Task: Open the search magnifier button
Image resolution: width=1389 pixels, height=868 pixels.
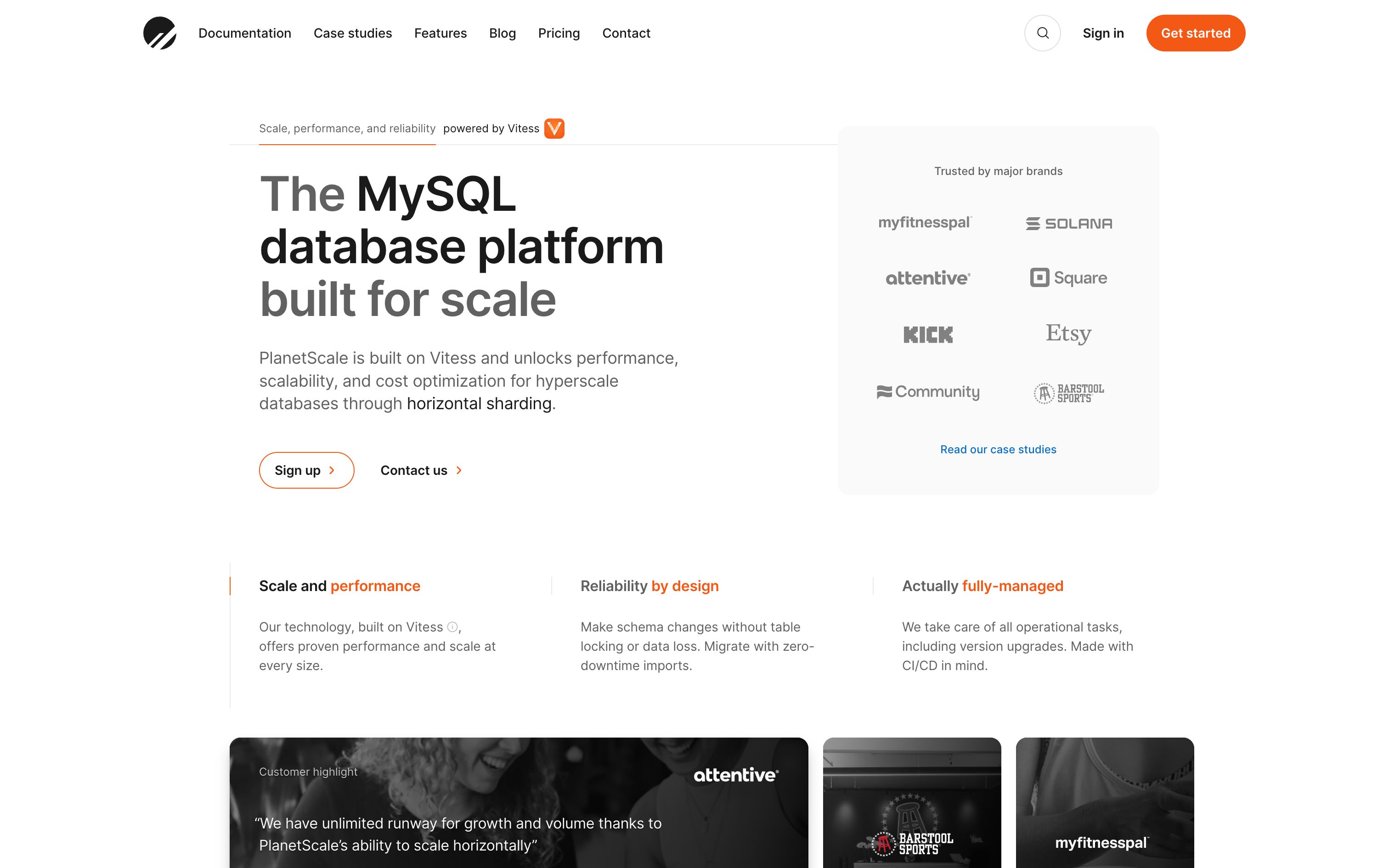Action: click(1042, 33)
